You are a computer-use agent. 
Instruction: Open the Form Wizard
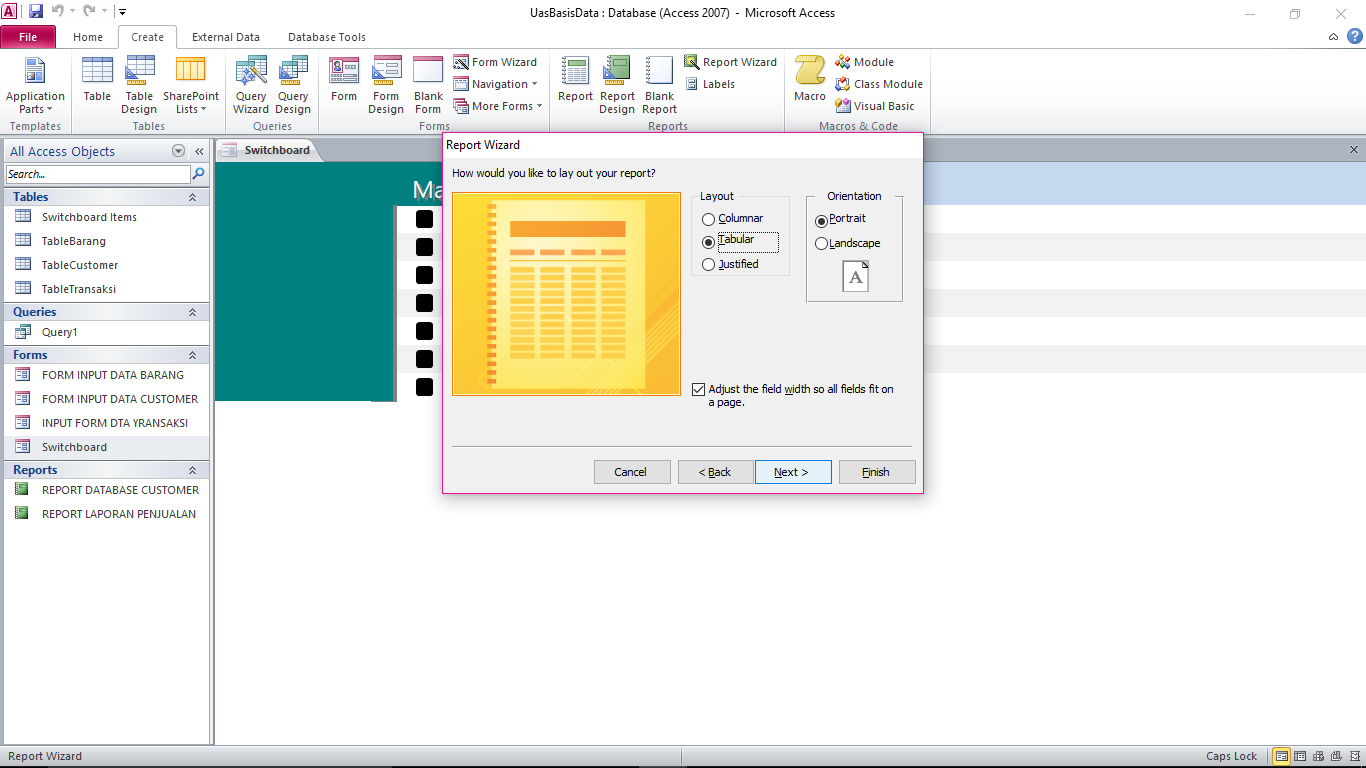pyautogui.click(x=497, y=61)
